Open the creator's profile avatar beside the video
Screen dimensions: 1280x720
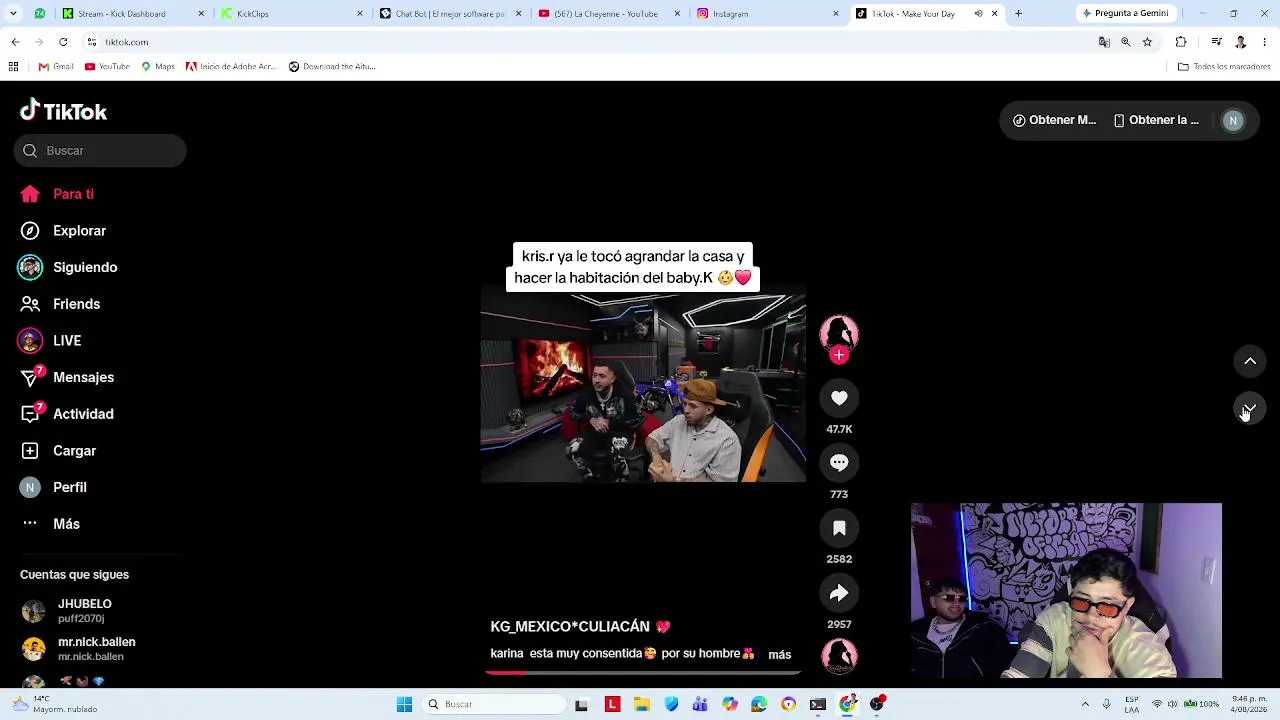839,334
